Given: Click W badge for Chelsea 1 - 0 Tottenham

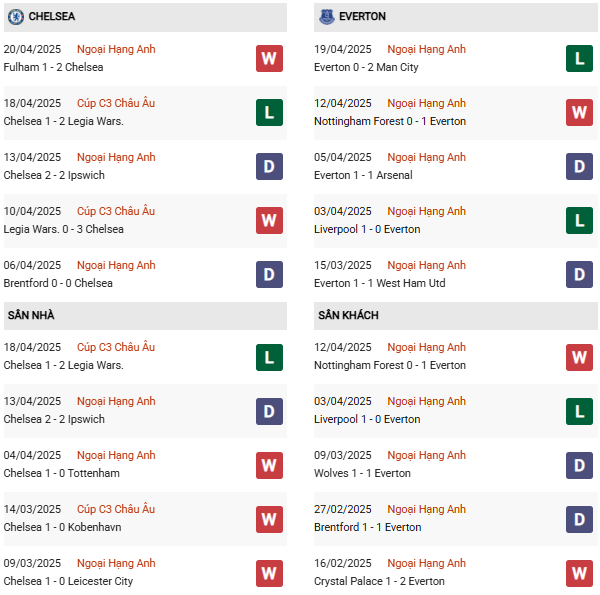Looking at the screenshot, I should coord(269,465).
